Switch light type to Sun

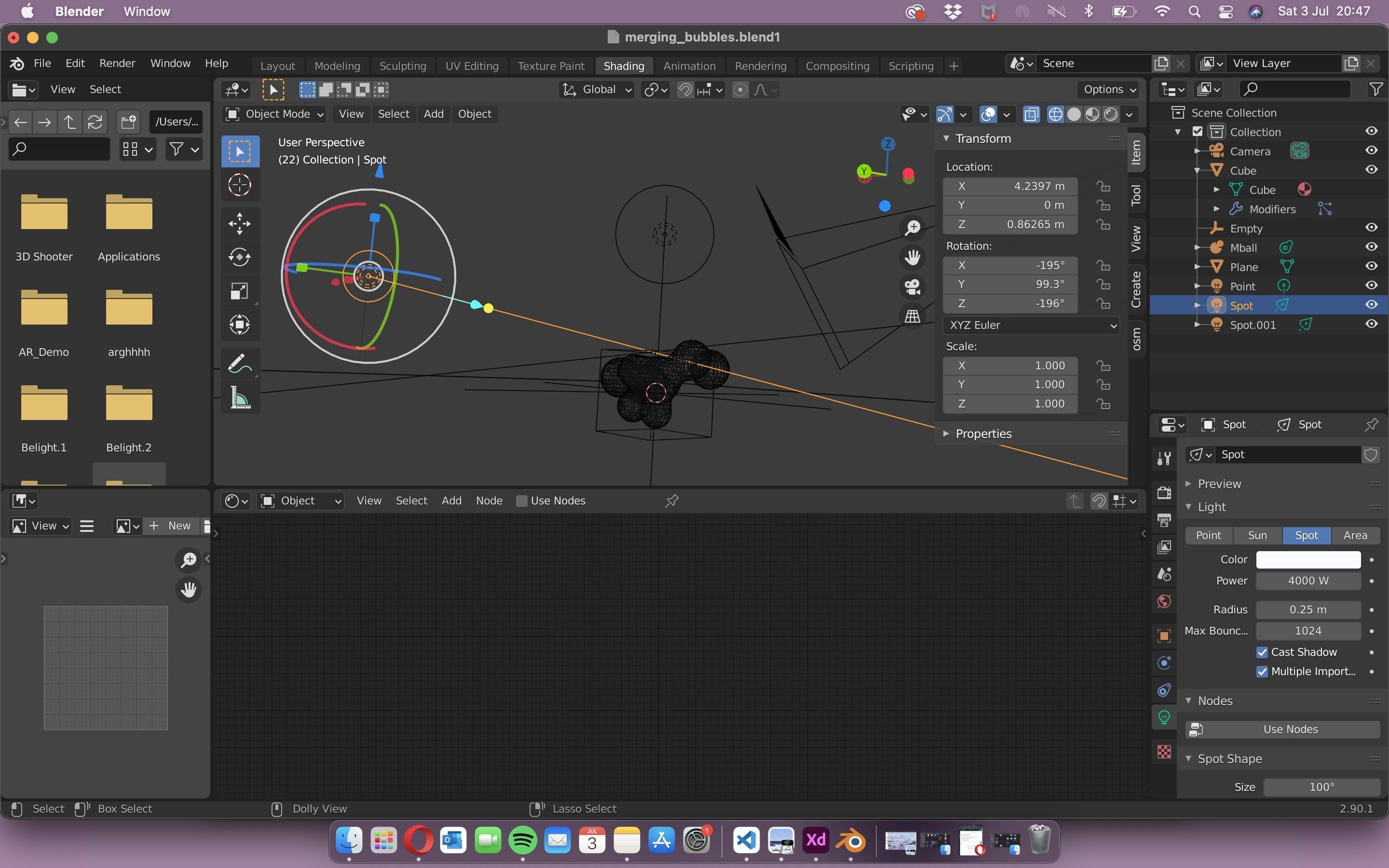pos(1257,535)
